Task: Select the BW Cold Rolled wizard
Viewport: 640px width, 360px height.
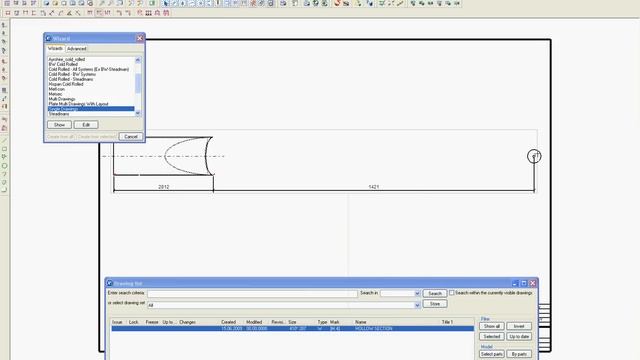Action: pos(63,64)
